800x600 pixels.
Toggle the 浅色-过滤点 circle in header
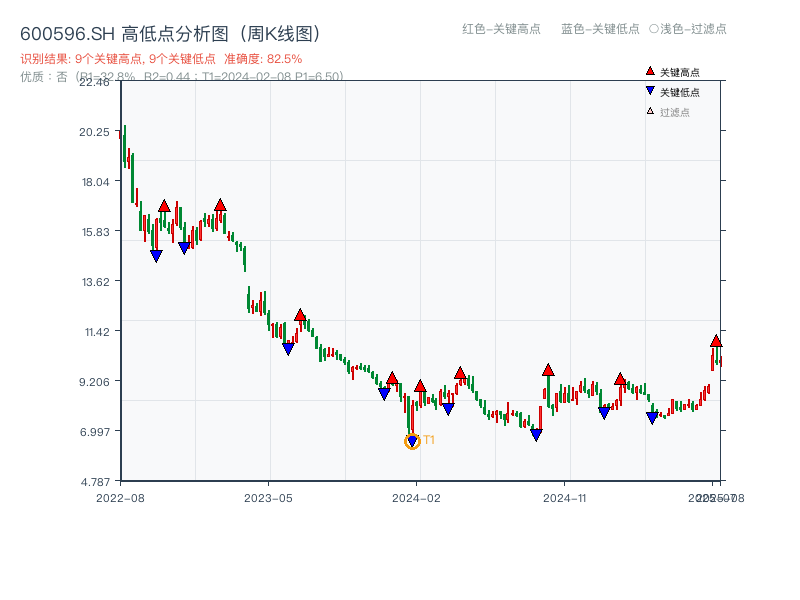pos(653,29)
